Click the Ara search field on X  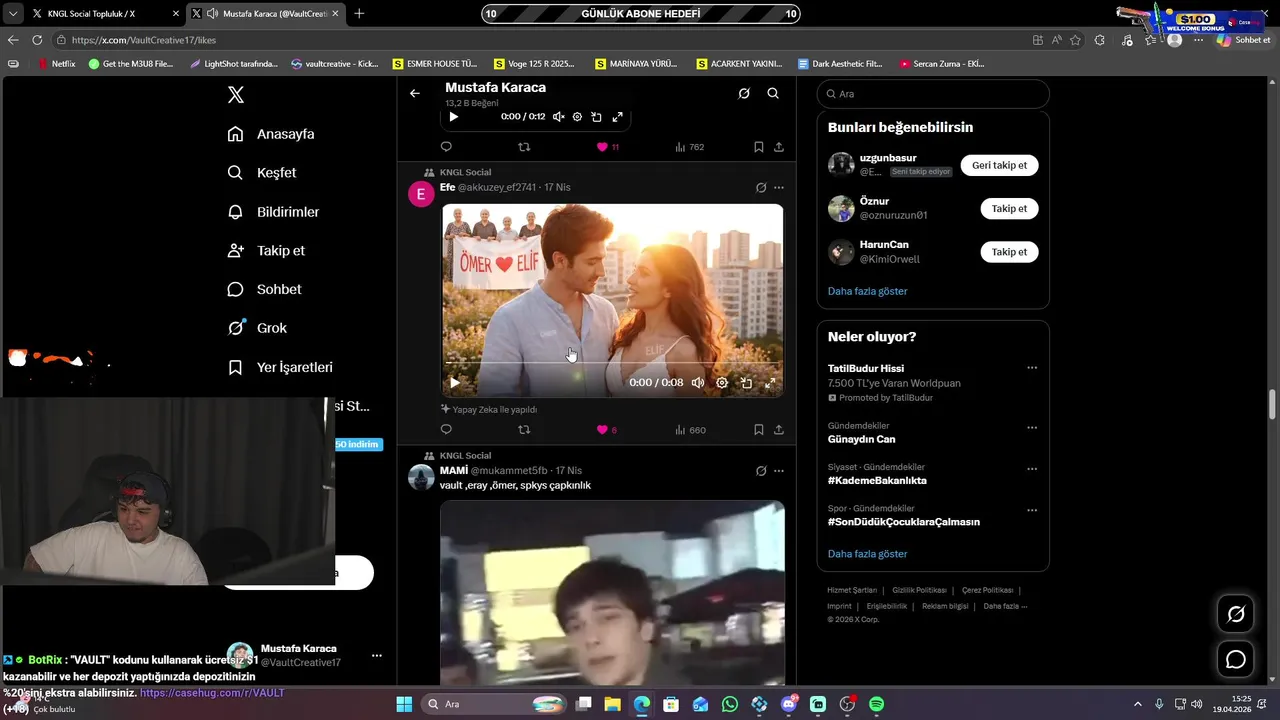[933, 94]
